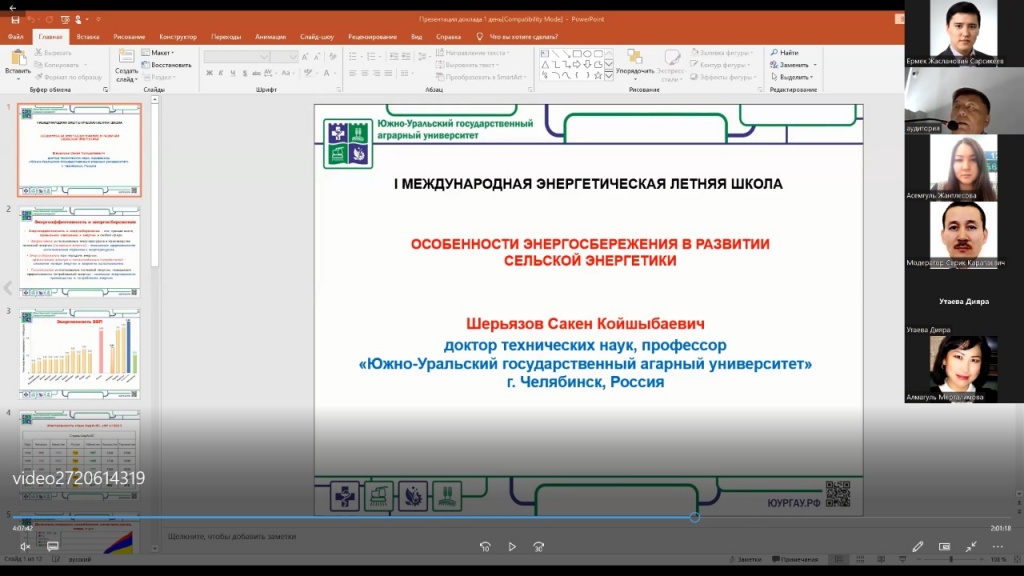Viewport: 1024px width, 576px height.
Task: Open subtitles and captions menu
Action: pyautogui.click(x=52, y=546)
